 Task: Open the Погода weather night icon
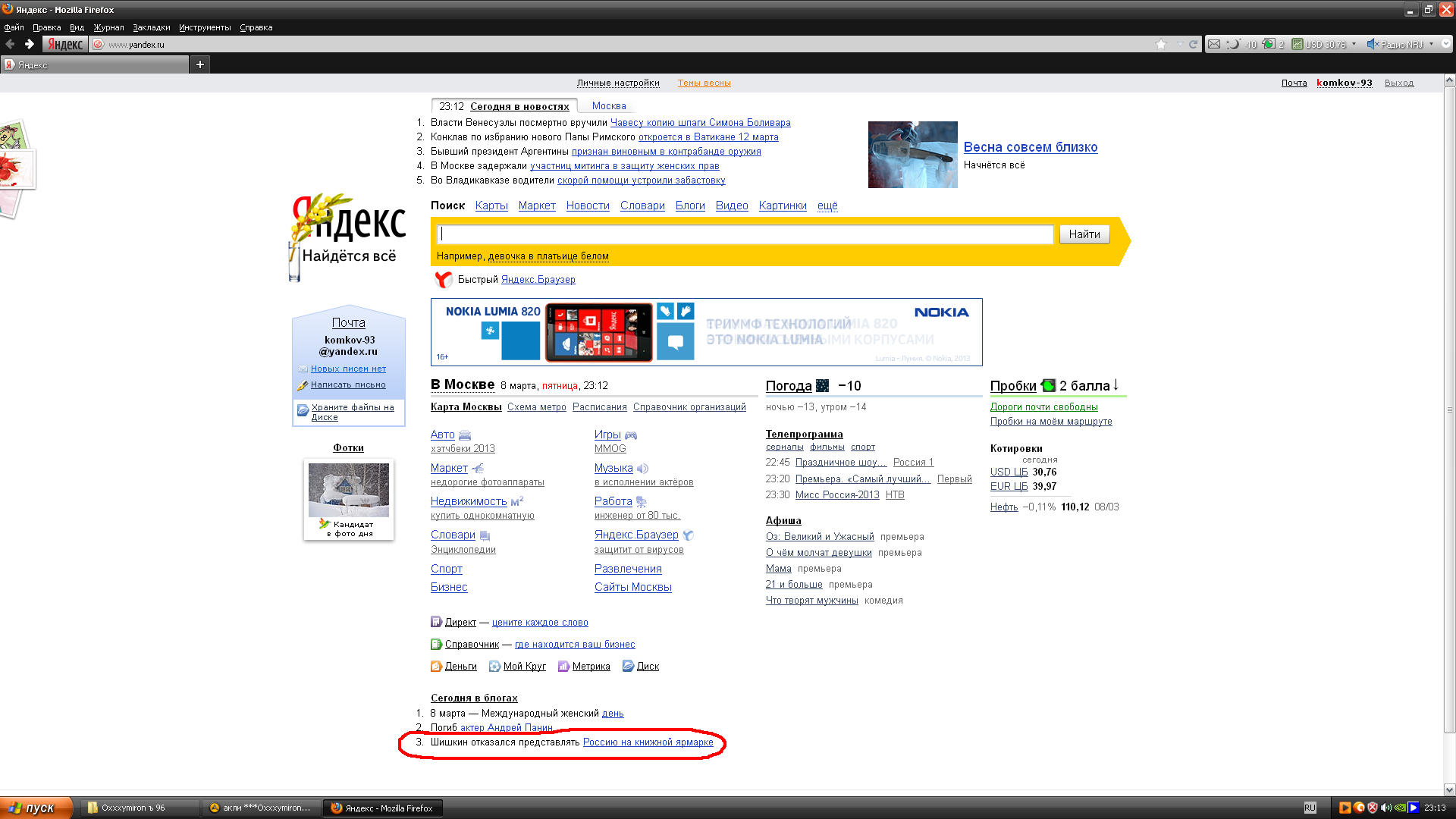tap(822, 386)
